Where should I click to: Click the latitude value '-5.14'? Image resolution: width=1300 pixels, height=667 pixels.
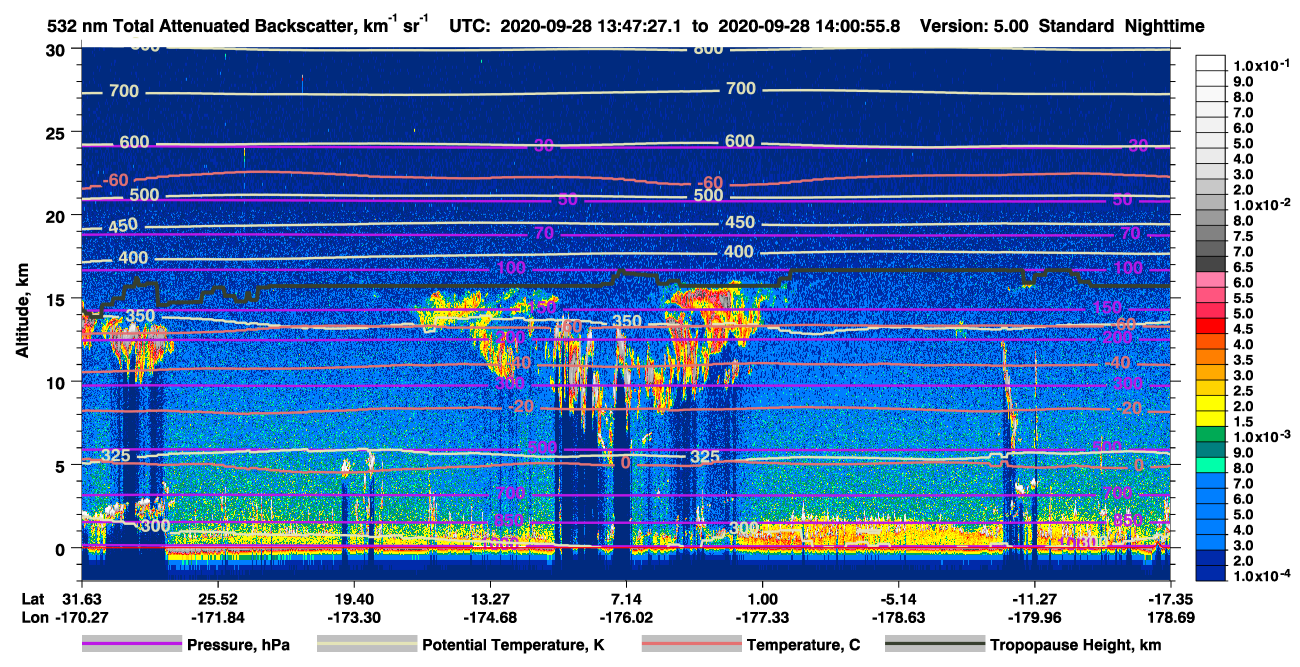point(898,599)
